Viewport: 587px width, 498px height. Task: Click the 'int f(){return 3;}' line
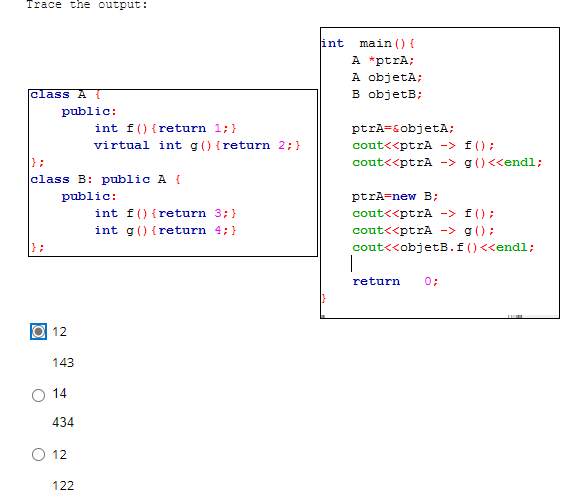[165, 213]
